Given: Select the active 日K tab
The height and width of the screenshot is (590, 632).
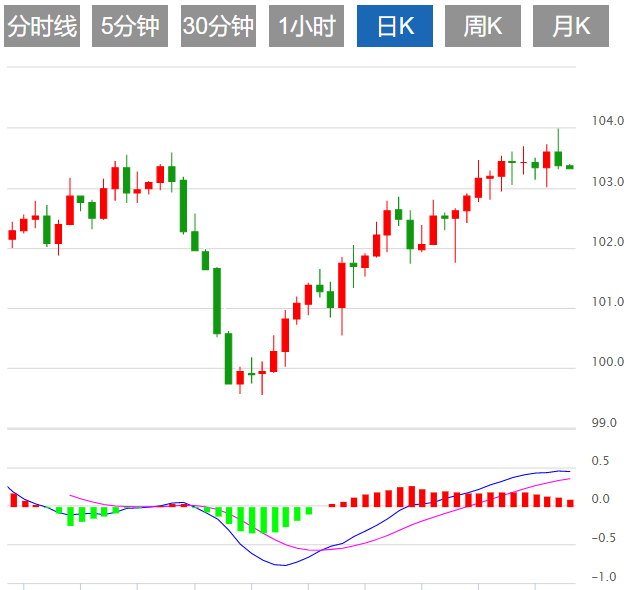Looking at the screenshot, I should pos(395,26).
